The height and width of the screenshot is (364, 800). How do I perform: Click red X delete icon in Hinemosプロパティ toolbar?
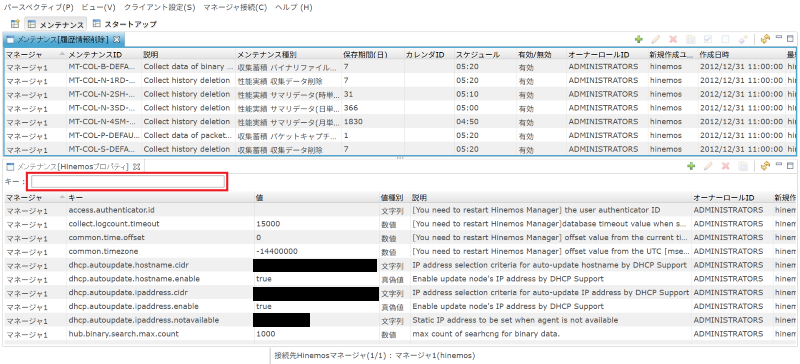pos(726,166)
